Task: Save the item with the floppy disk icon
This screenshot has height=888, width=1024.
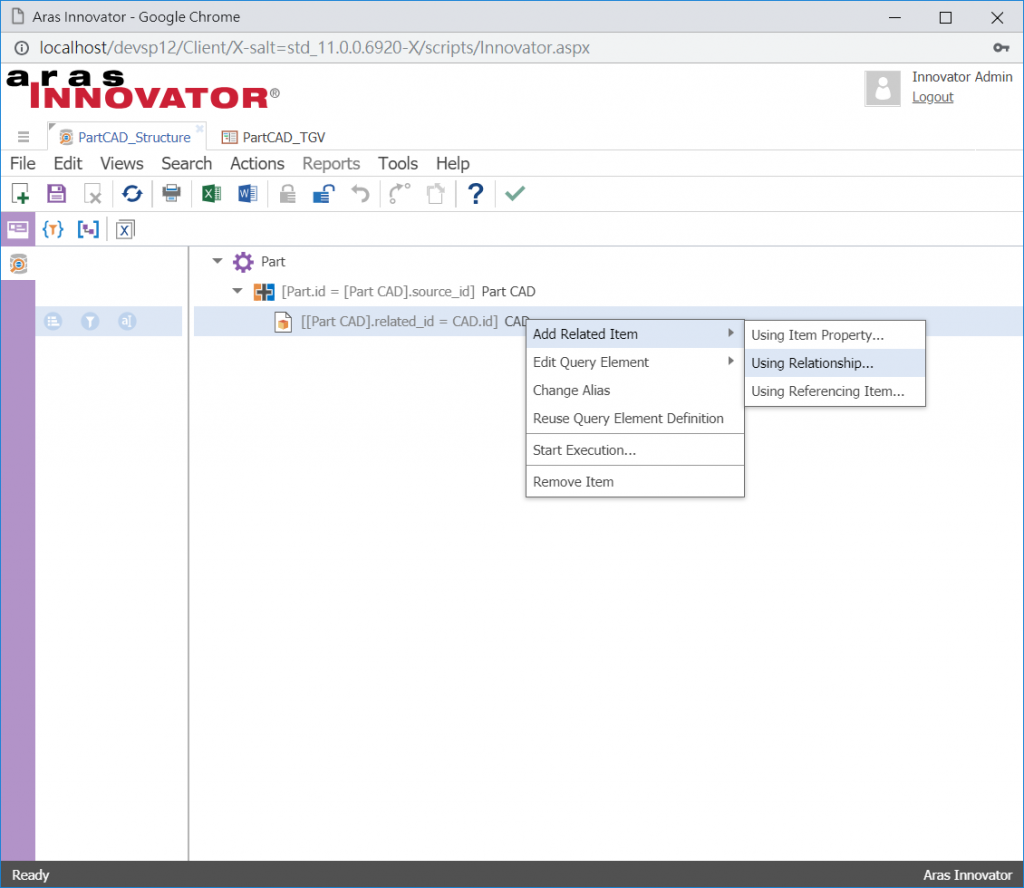Action: point(57,194)
